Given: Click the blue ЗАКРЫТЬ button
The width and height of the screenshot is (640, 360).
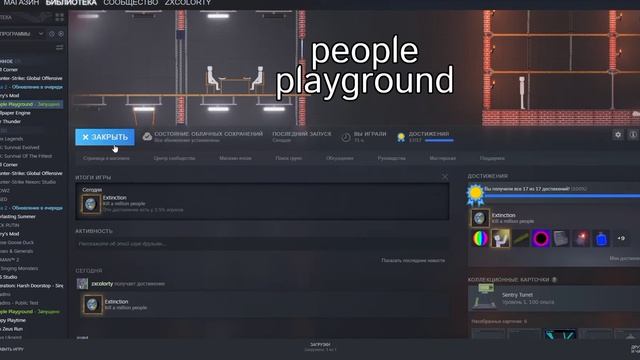Looking at the screenshot, I should 104,137.
